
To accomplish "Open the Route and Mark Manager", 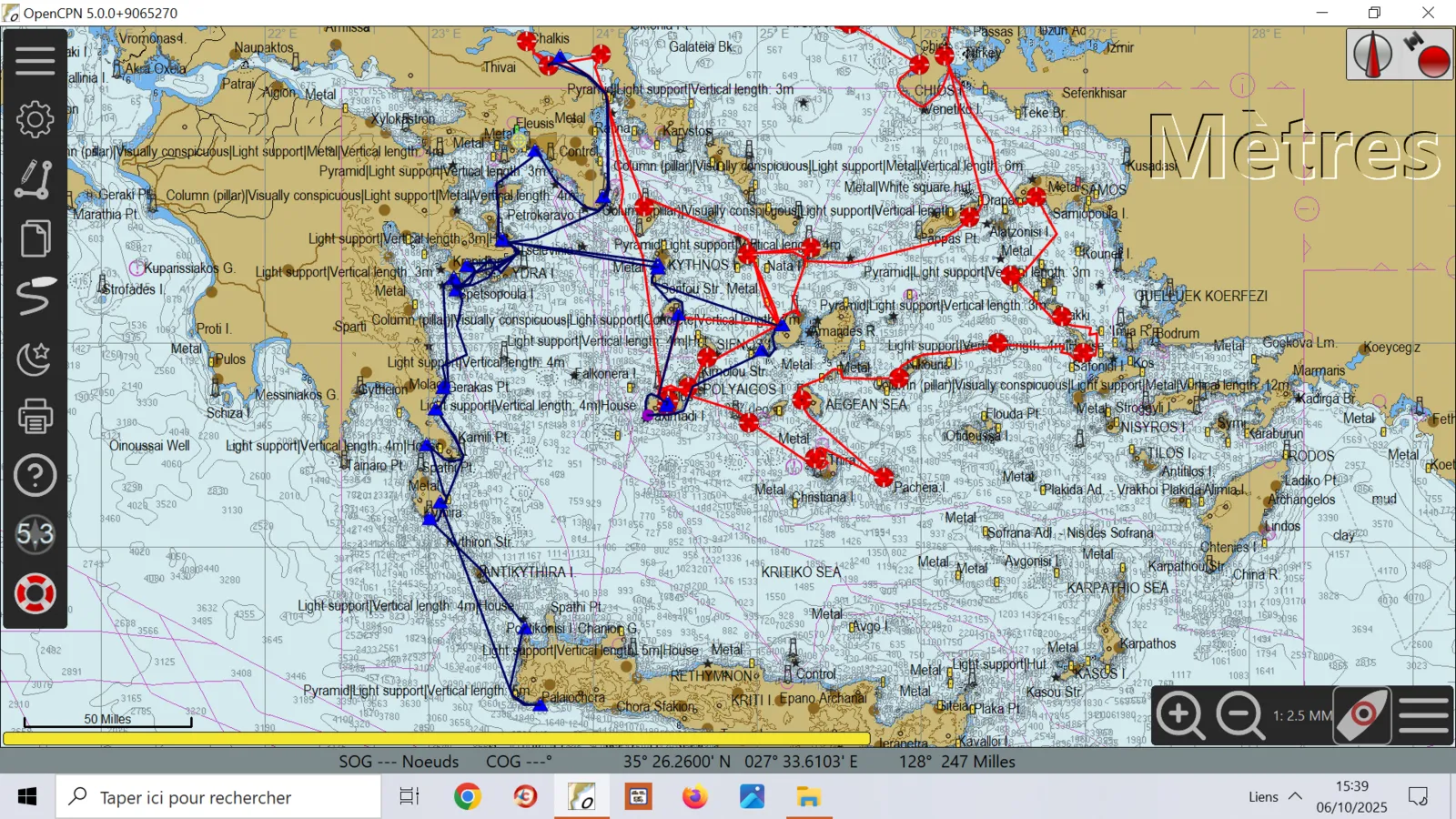I will [35, 298].
